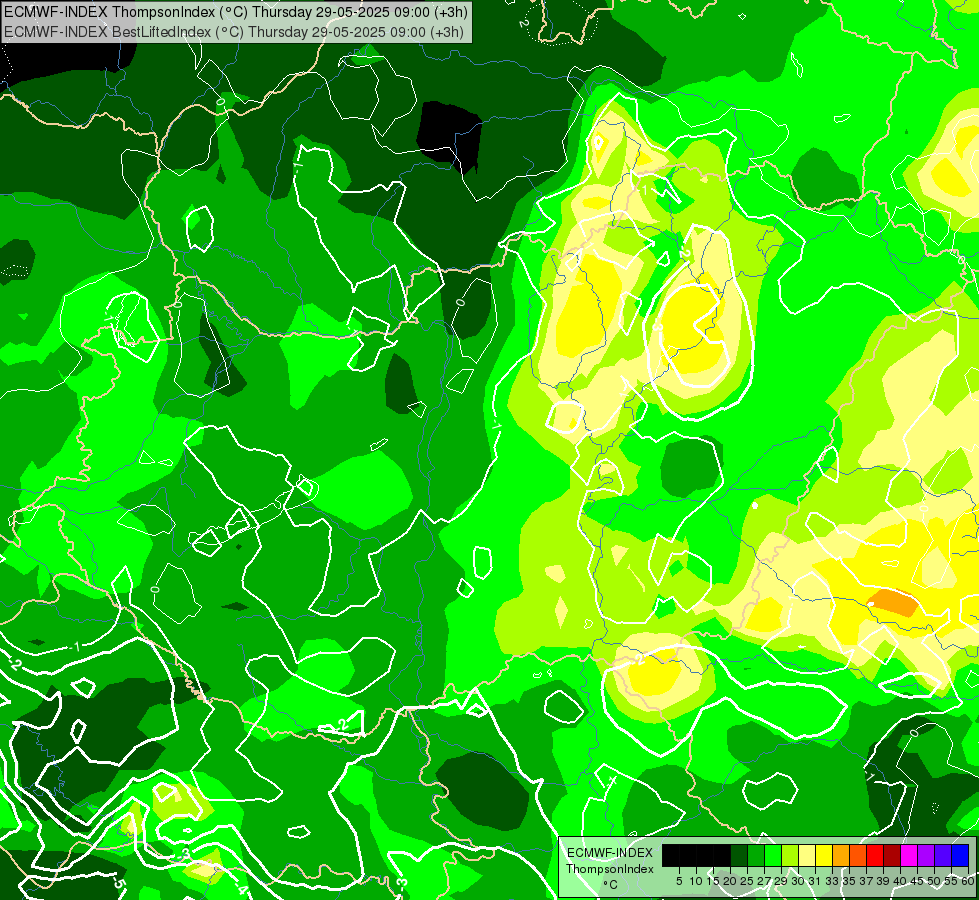The width and height of the screenshot is (979, 900).
Task: Click the black legend swatch between 15 and 20
Action: (721, 855)
